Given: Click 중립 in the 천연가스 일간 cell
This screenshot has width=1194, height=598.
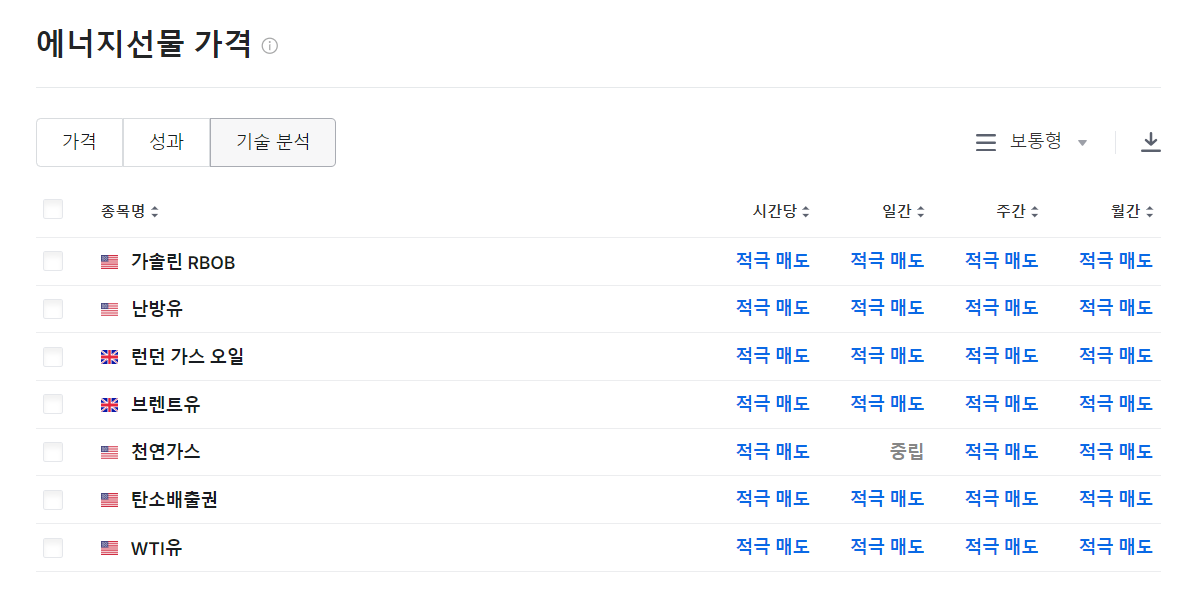Looking at the screenshot, I should coord(907,452).
